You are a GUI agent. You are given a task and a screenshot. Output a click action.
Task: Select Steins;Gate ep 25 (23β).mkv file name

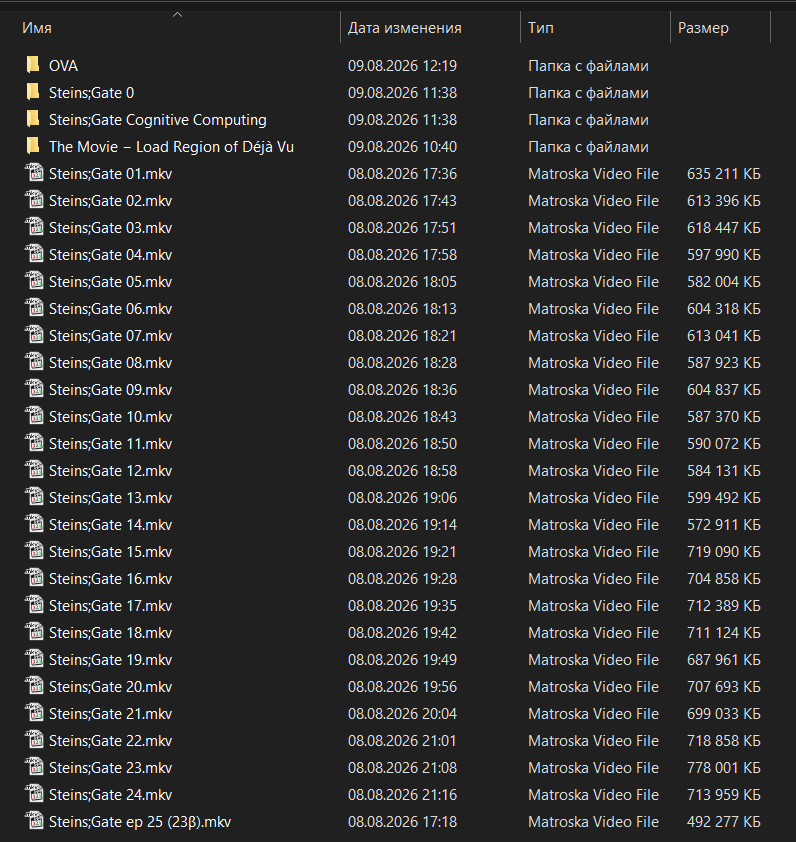pyautogui.click(x=140, y=822)
